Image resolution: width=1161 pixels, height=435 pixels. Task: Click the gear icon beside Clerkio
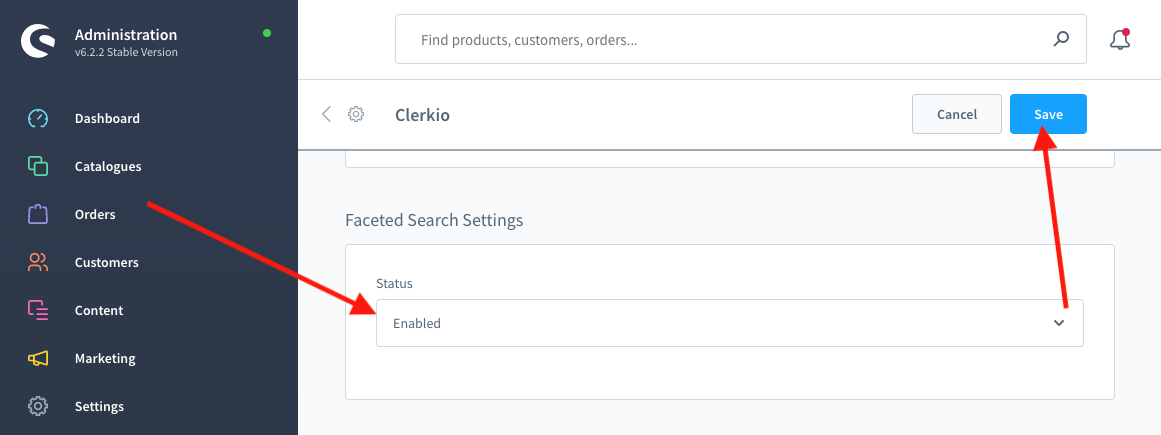pos(356,114)
